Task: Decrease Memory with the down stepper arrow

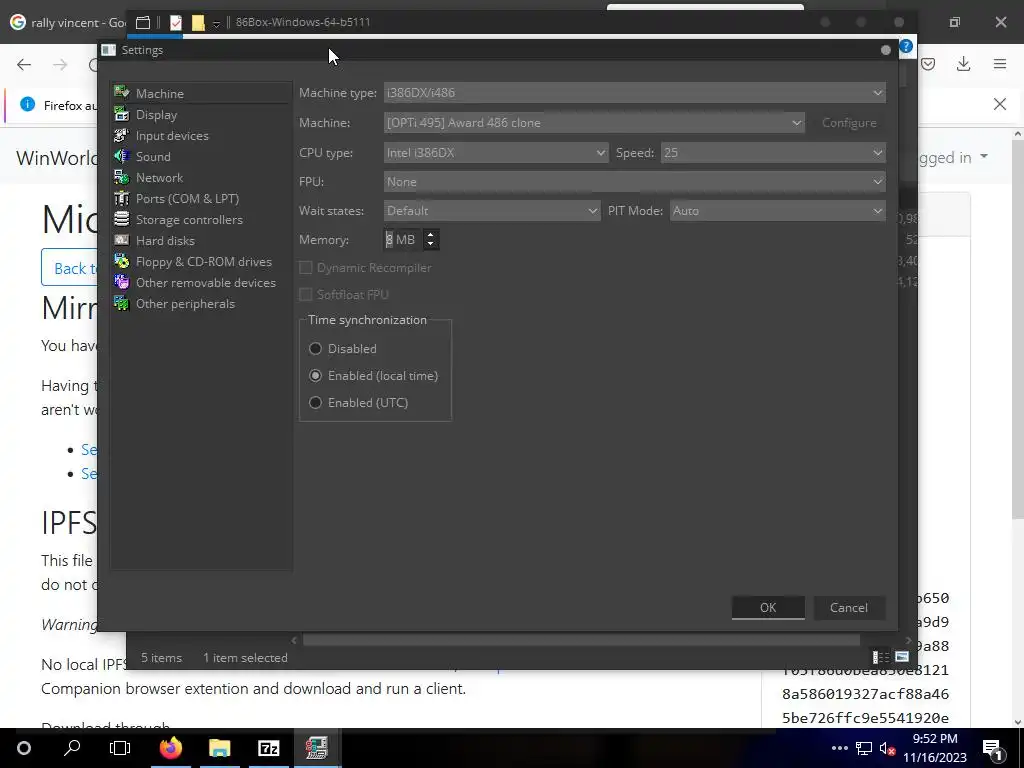Action: coord(430,245)
